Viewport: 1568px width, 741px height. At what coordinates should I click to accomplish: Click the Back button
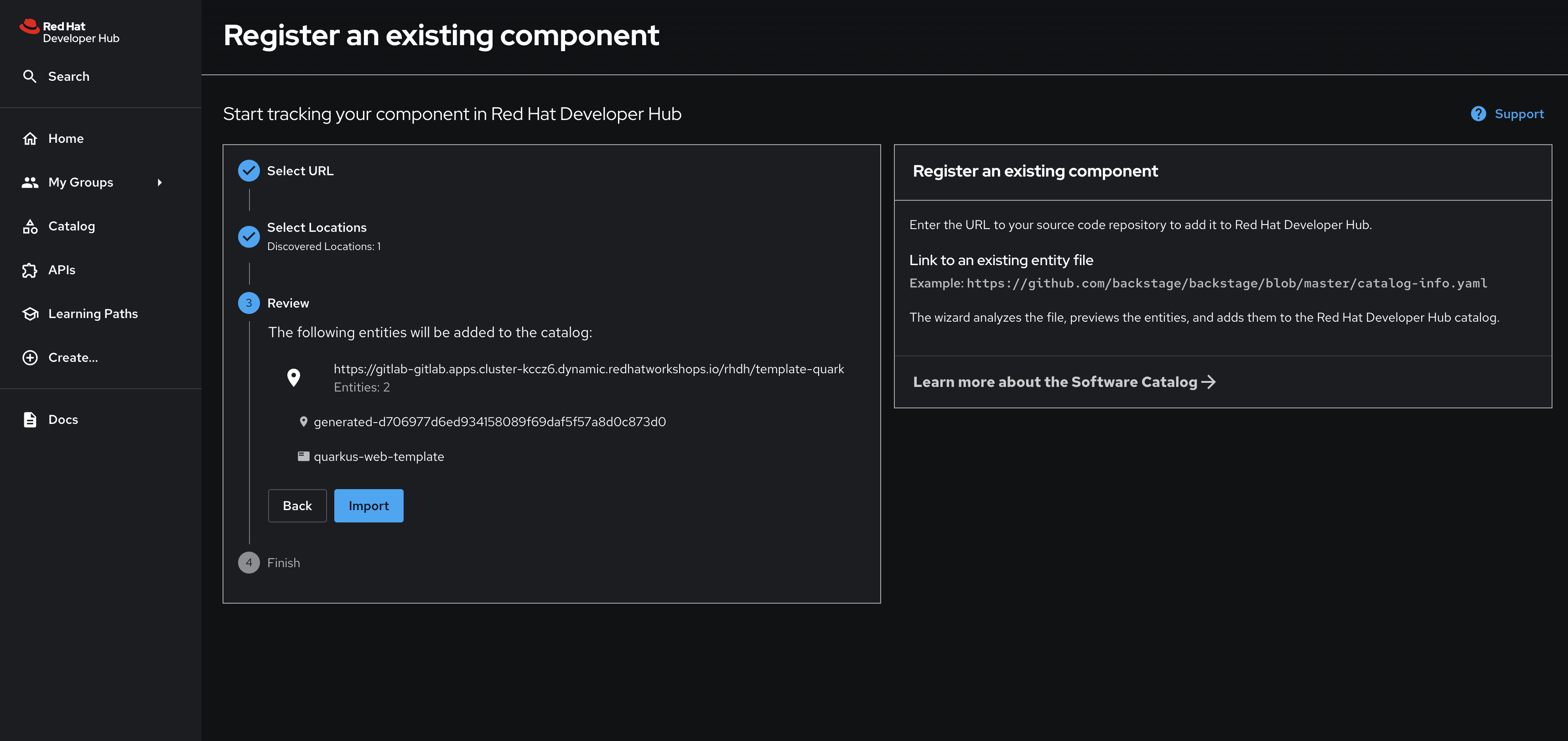[x=297, y=506]
